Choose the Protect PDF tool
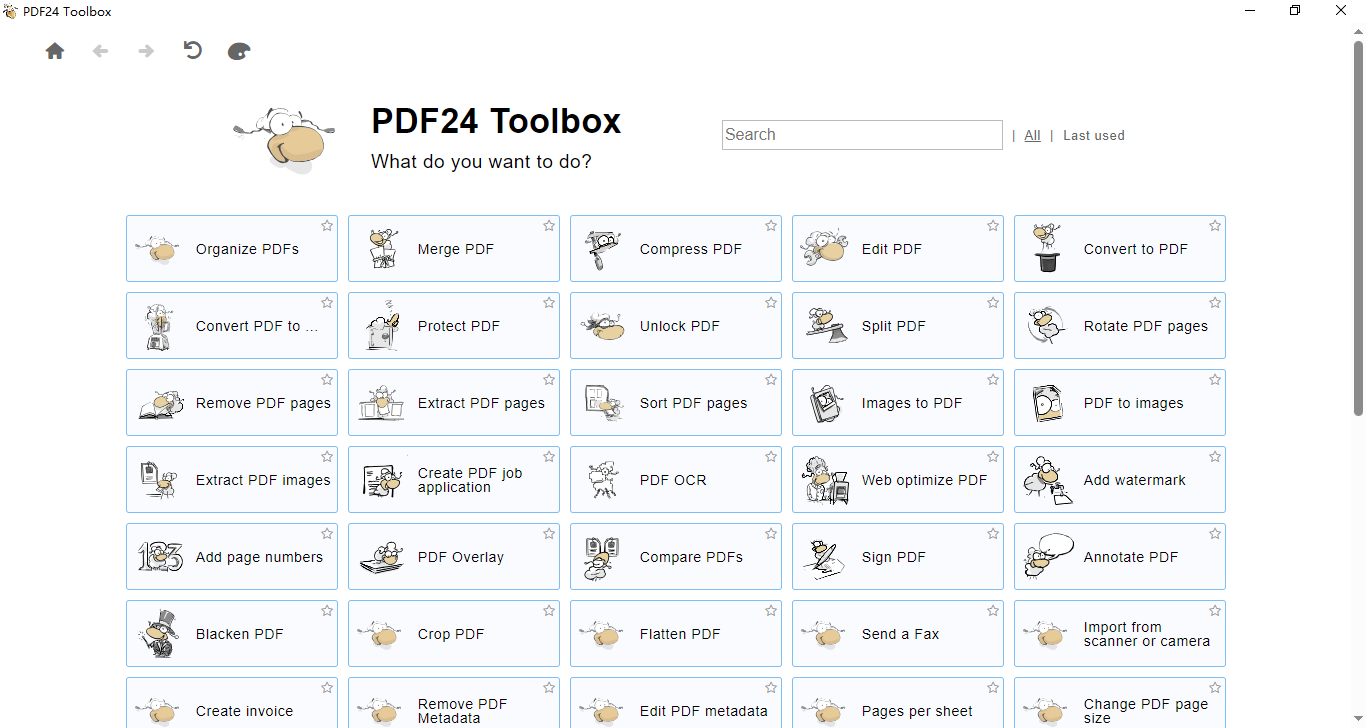The image size is (1366, 728). click(x=454, y=326)
